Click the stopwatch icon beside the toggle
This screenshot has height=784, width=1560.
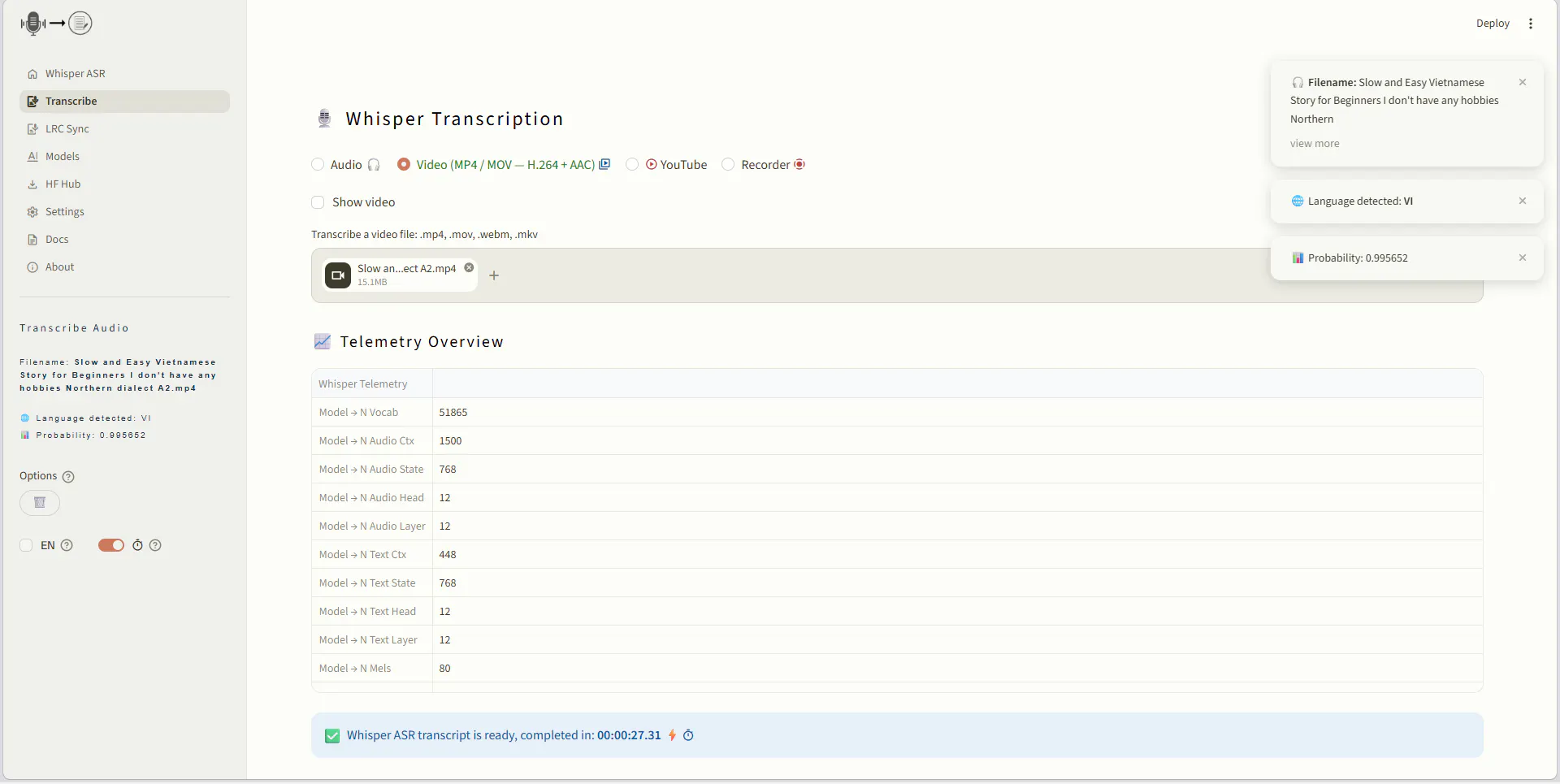click(137, 545)
